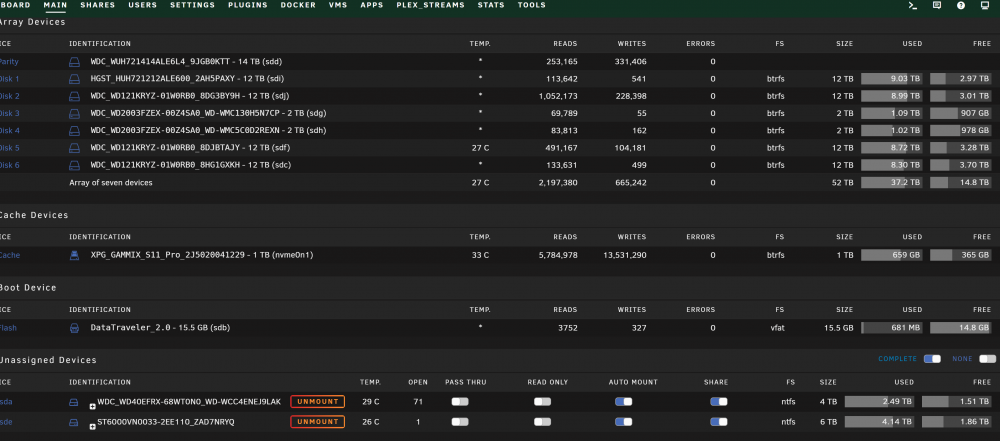Switch to SETTINGS tab
1000x441 pixels.
[193, 5]
